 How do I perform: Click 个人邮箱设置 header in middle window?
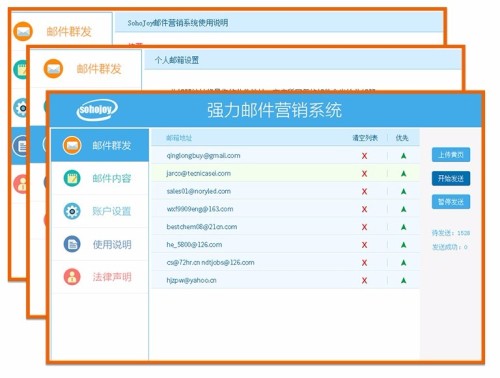pos(177,60)
